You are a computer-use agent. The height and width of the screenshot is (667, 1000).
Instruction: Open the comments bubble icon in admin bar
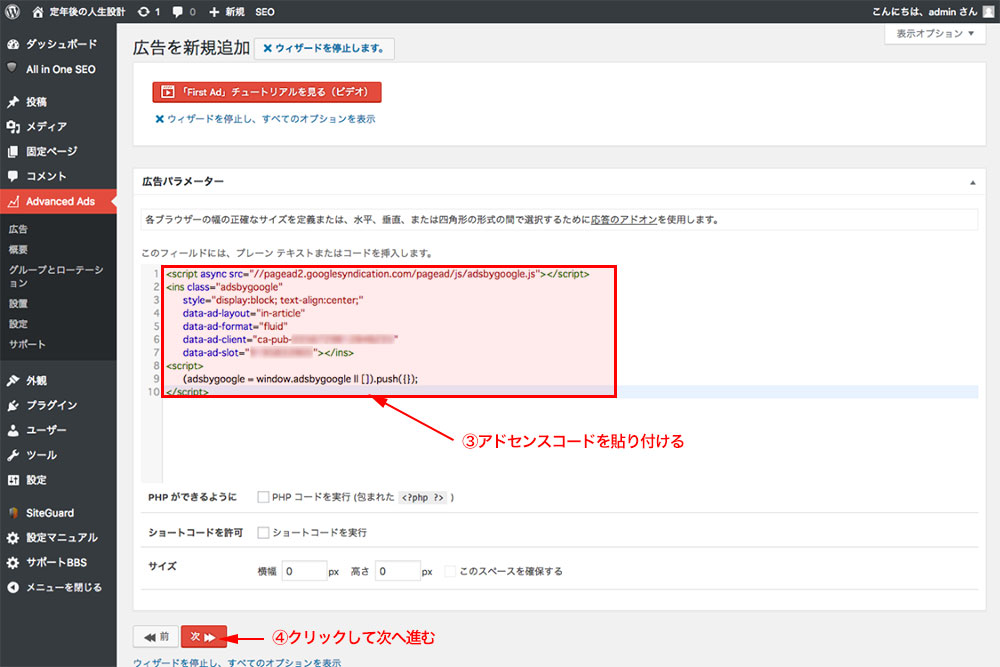coord(177,12)
